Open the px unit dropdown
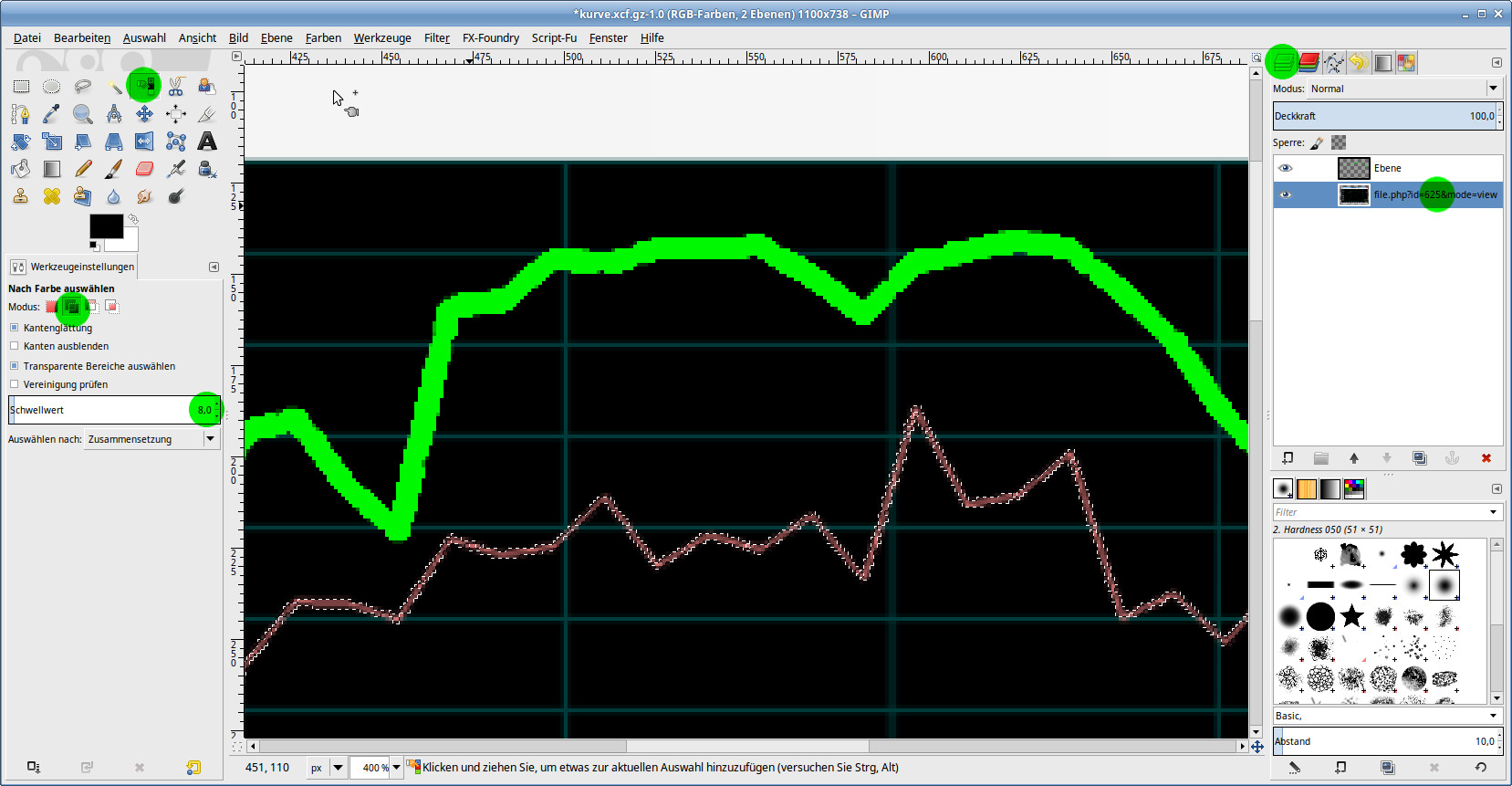The height and width of the screenshot is (786, 1512). point(338,768)
